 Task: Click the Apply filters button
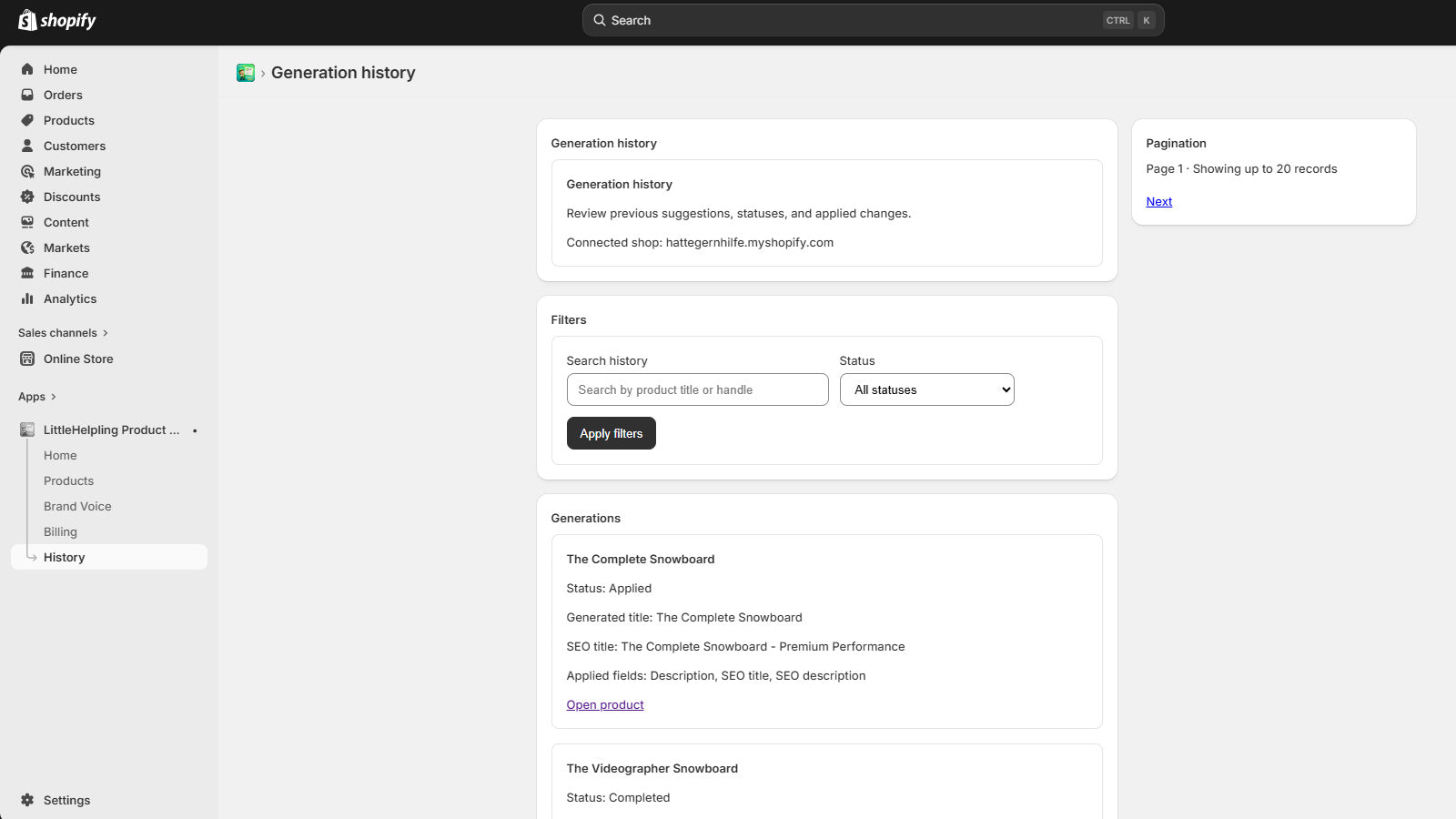tap(612, 433)
